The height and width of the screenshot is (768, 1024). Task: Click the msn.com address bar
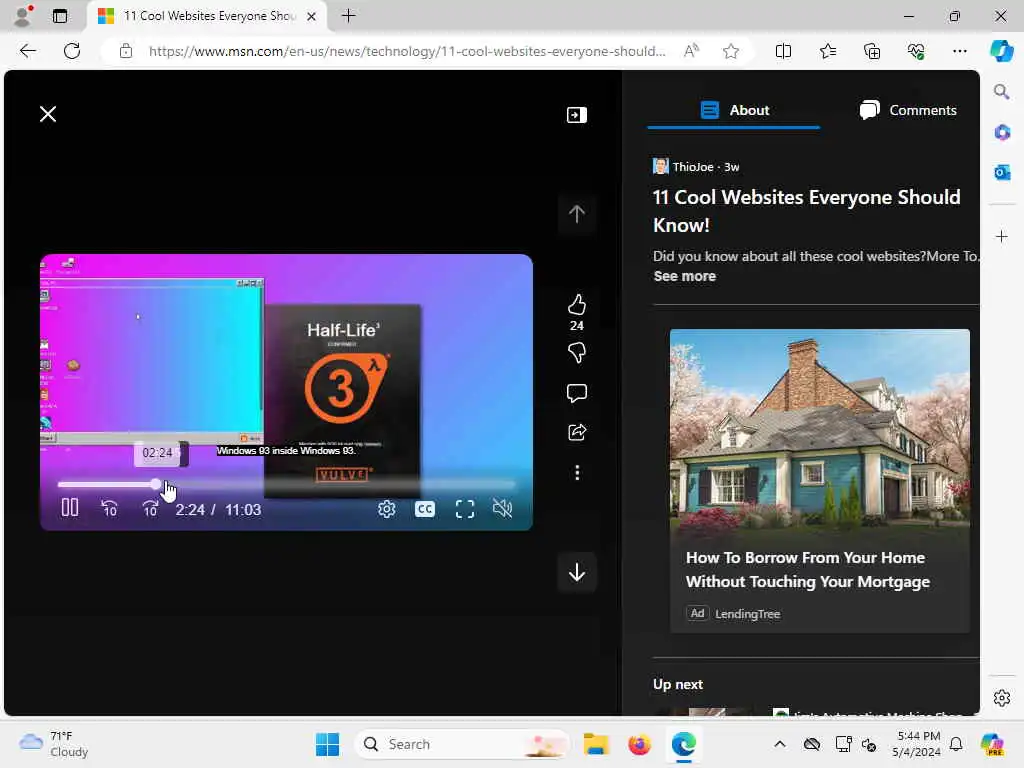click(407, 51)
